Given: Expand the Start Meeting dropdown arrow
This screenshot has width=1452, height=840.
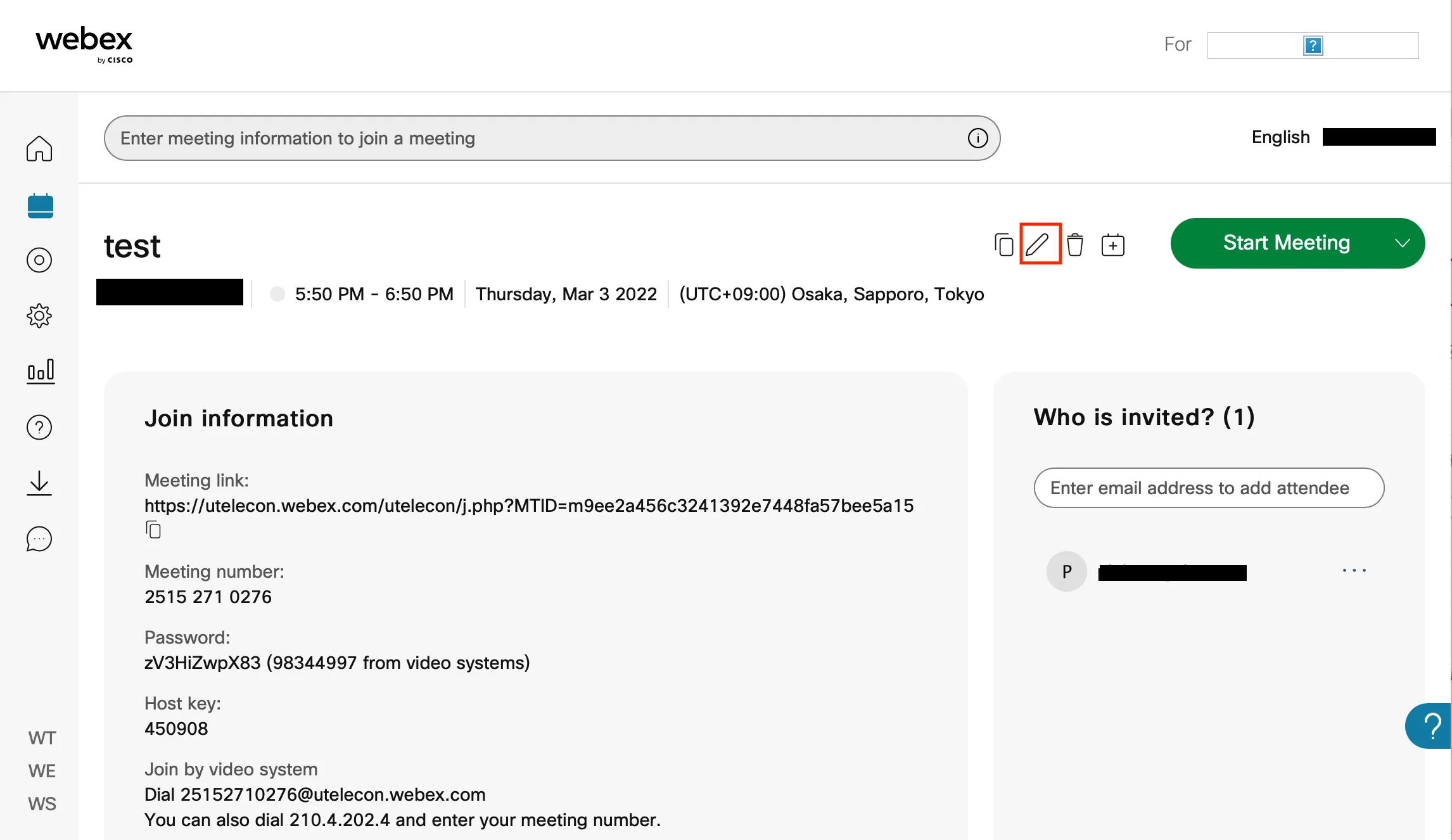Looking at the screenshot, I should tap(1402, 243).
